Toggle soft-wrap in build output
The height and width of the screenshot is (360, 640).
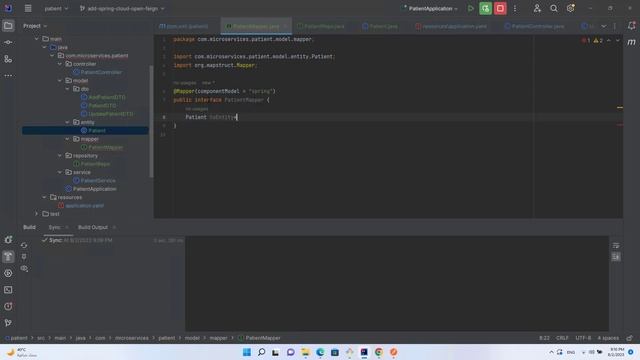point(616,245)
